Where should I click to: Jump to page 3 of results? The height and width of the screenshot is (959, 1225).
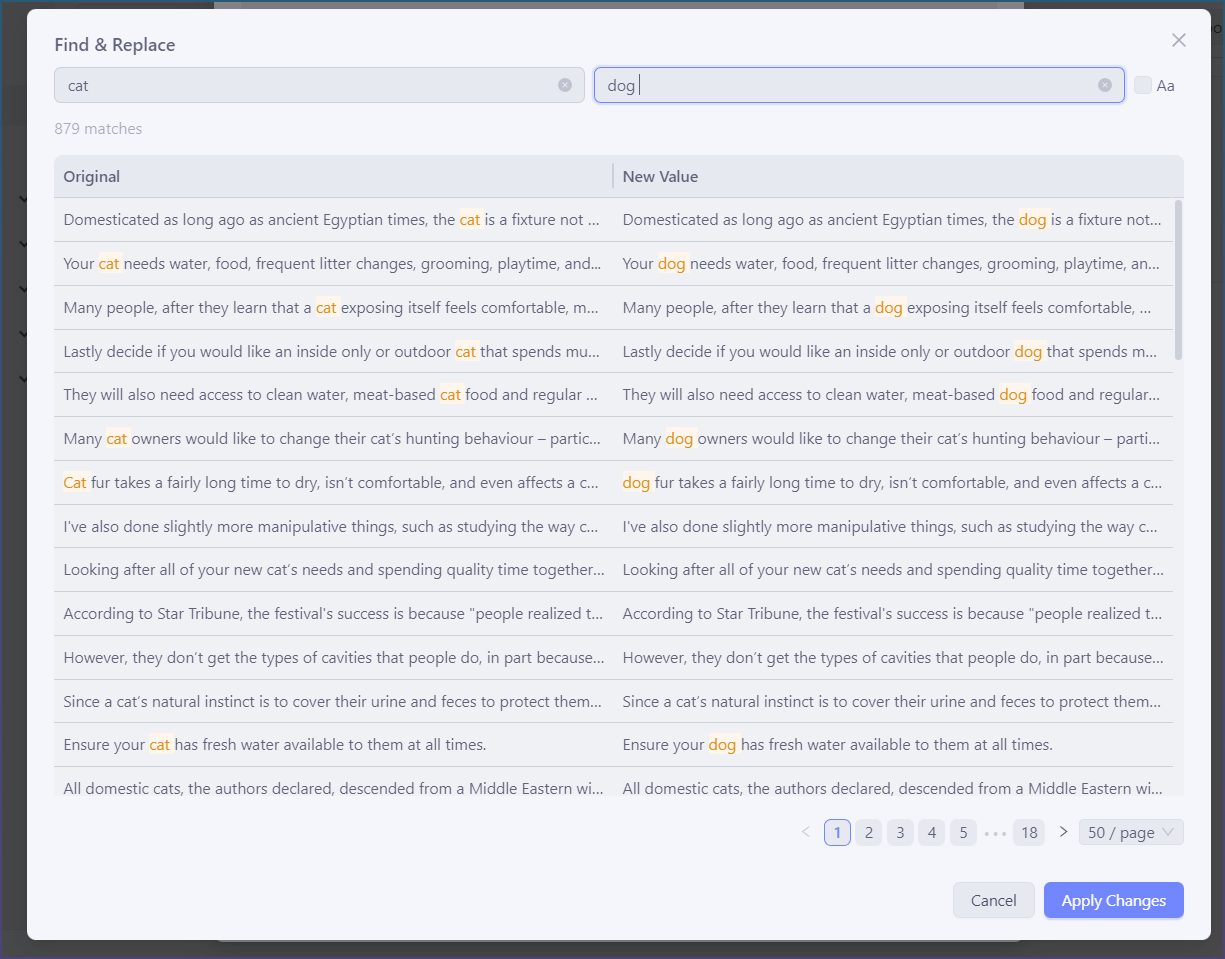click(900, 832)
